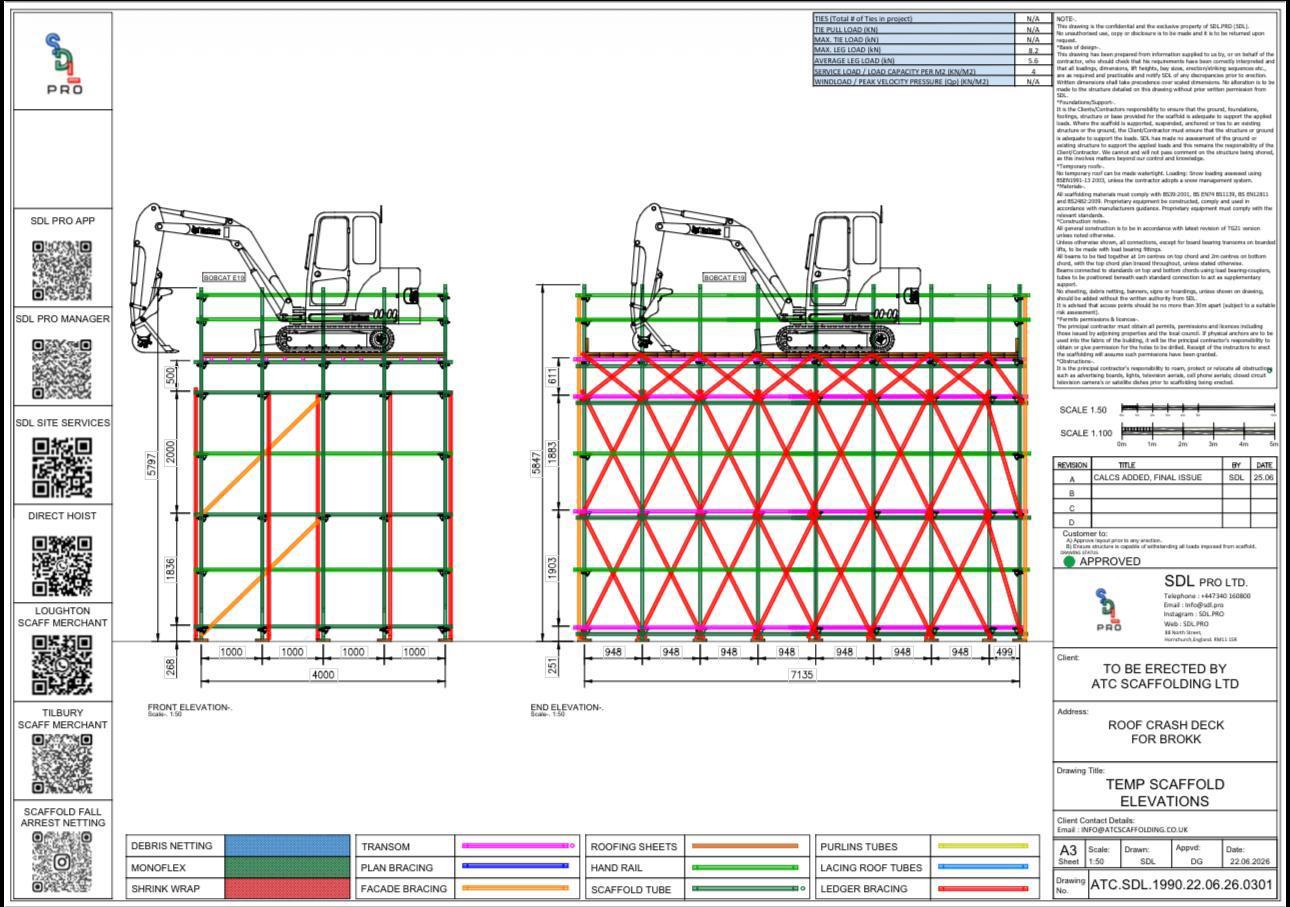1290x907 pixels.
Task: Click the blue Plan Bracing legend line
Action: click(x=515, y=866)
